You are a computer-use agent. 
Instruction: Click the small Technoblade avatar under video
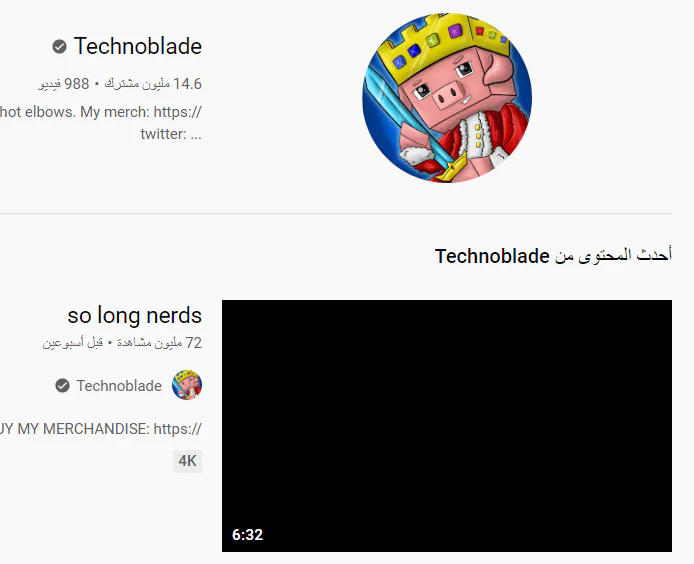(187, 385)
